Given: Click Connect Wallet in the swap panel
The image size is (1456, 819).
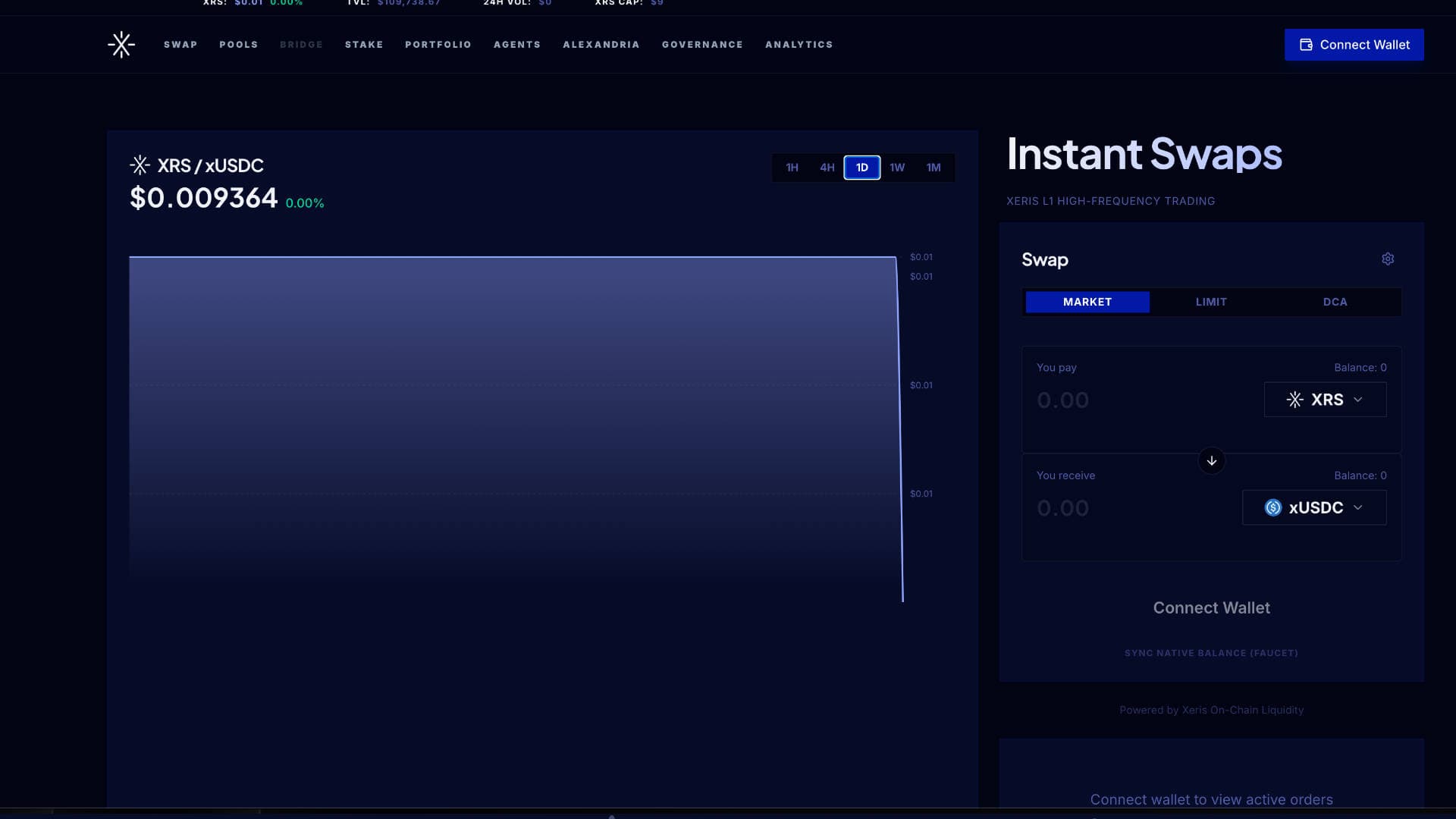Looking at the screenshot, I should click(x=1211, y=608).
